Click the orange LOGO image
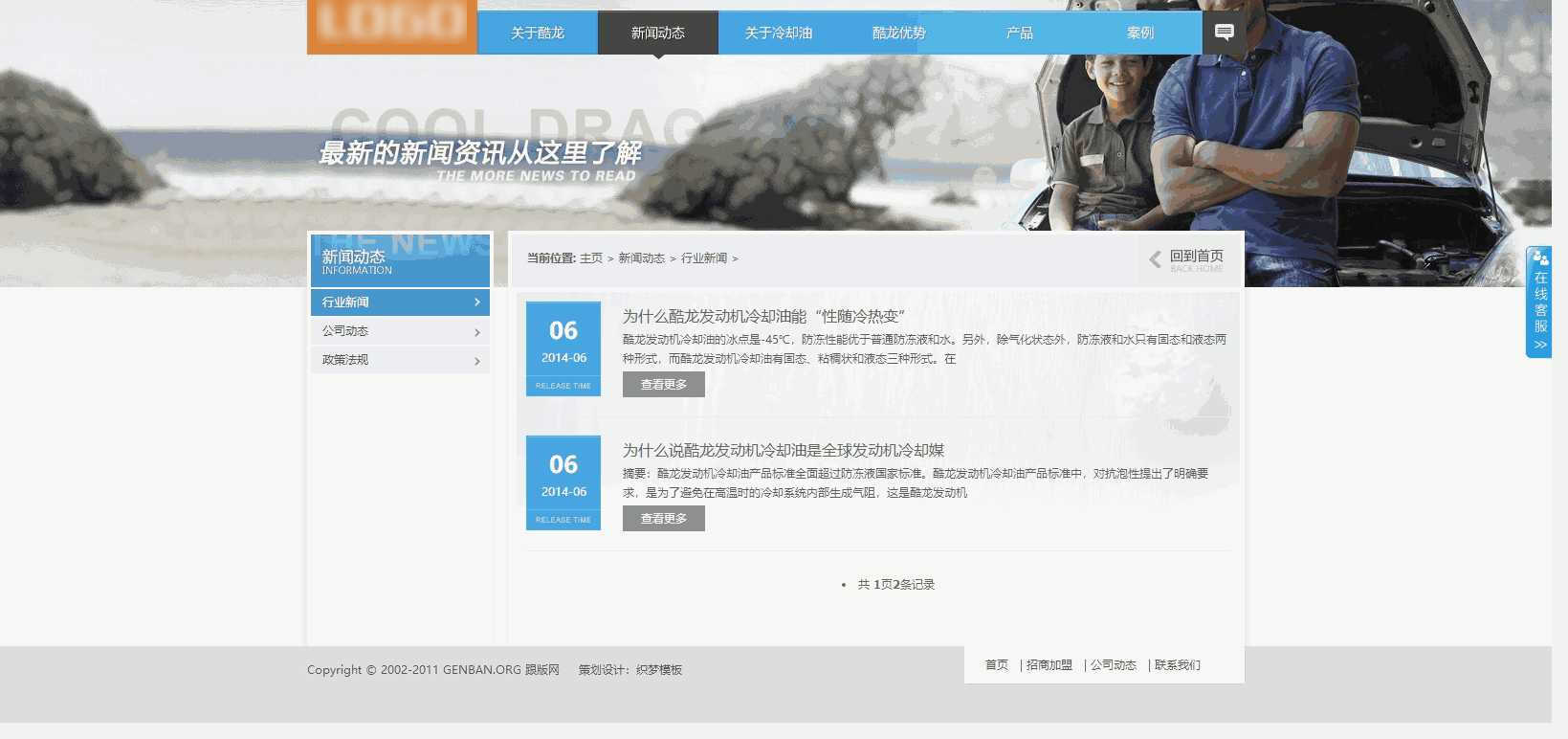 [x=392, y=25]
